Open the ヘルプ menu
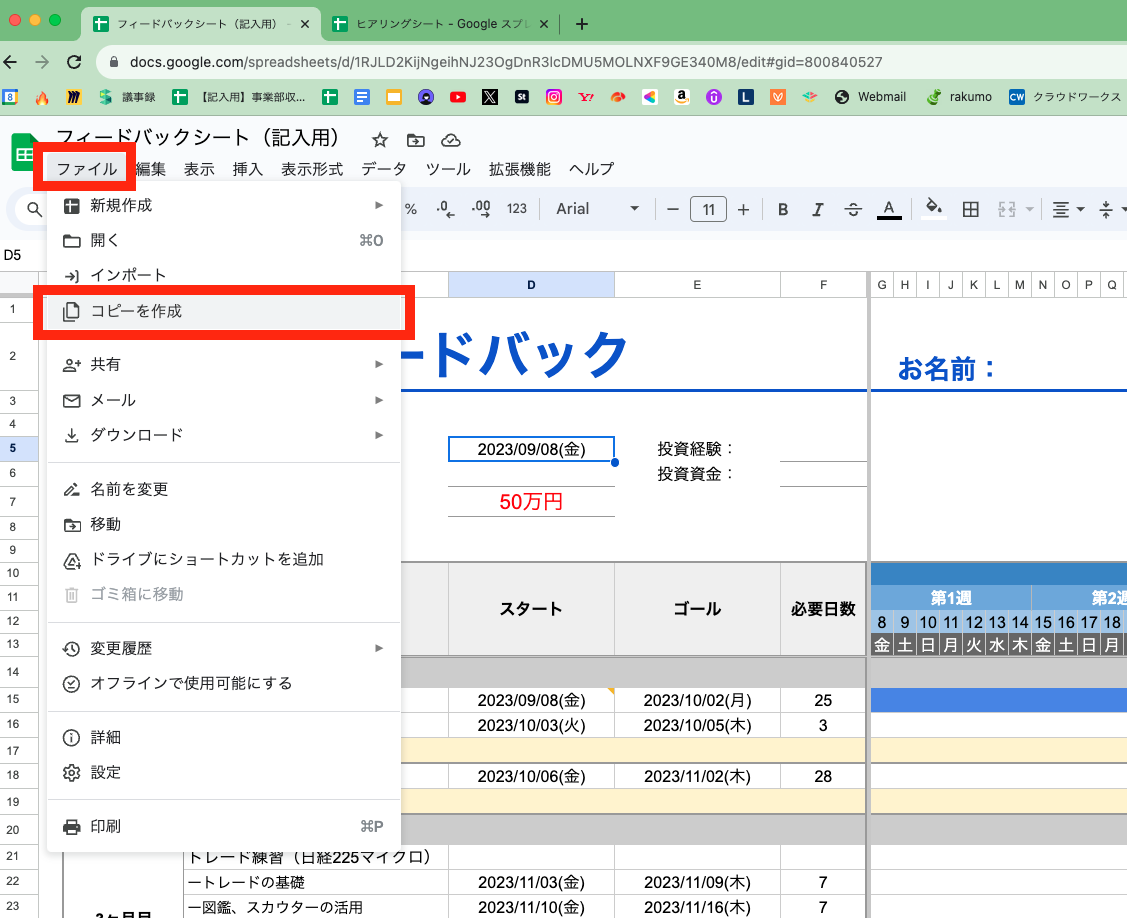 tap(591, 169)
